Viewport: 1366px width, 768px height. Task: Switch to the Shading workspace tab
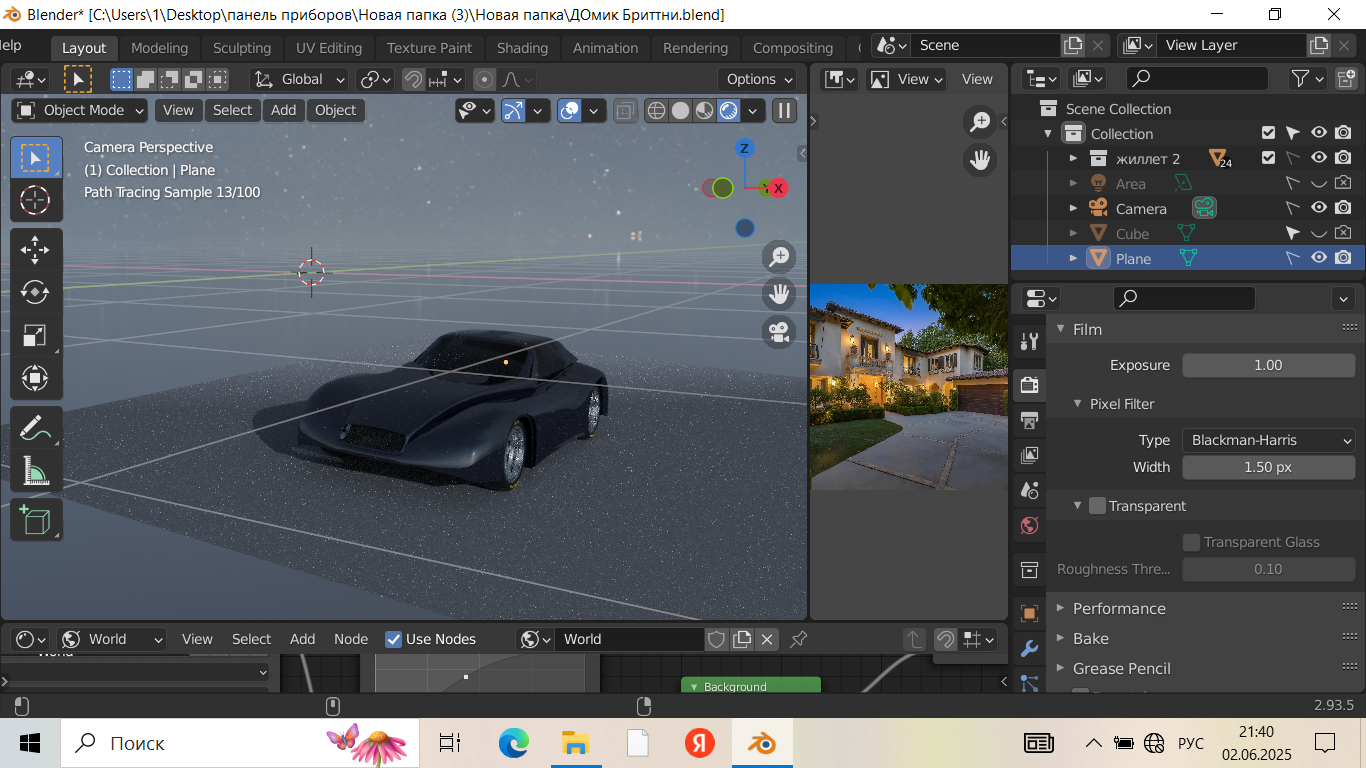(x=522, y=48)
